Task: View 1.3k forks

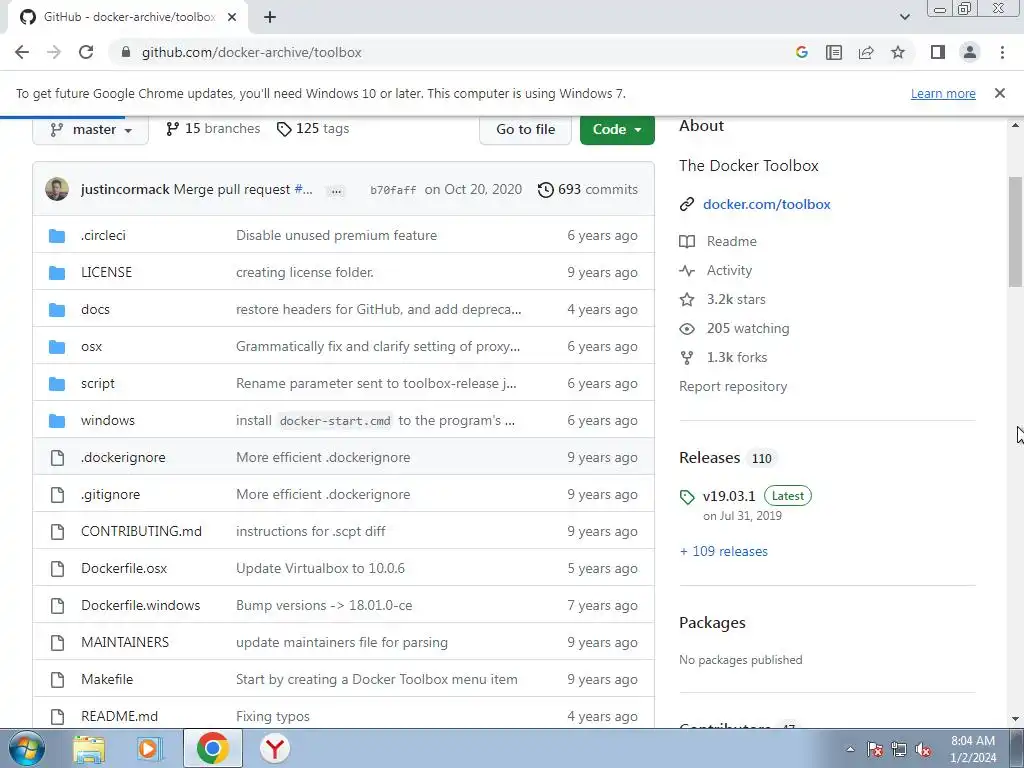Action: point(737,357)
